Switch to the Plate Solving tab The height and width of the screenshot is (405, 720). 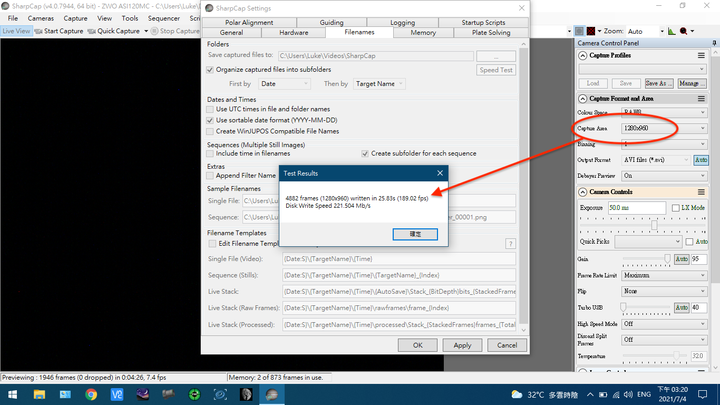click(491, 33)
